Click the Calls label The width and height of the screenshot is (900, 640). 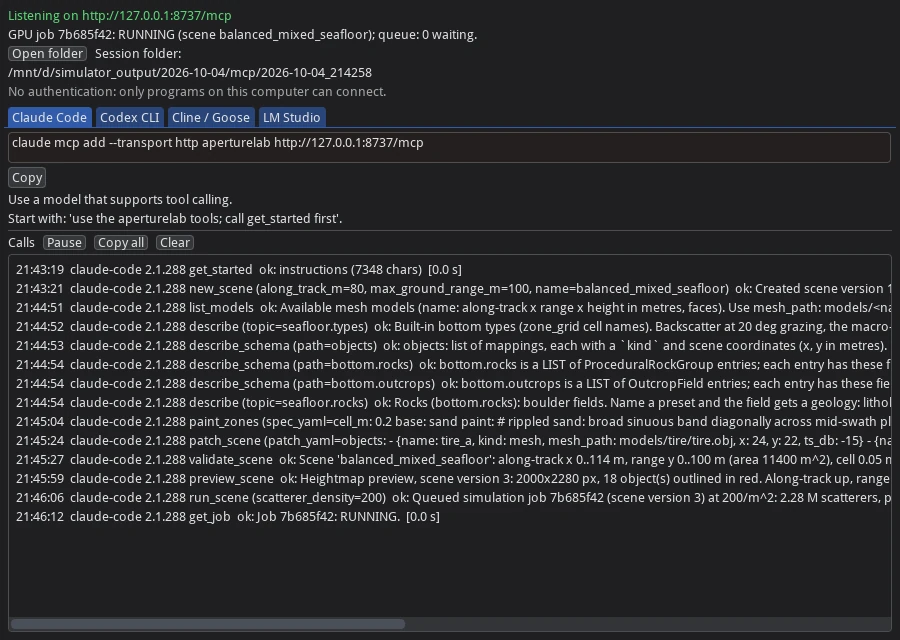tap(21, 242)
